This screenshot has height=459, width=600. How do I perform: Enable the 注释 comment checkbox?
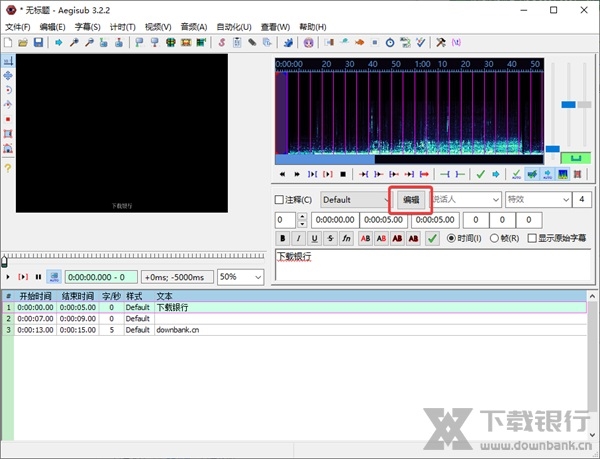[x=281, y=200]
